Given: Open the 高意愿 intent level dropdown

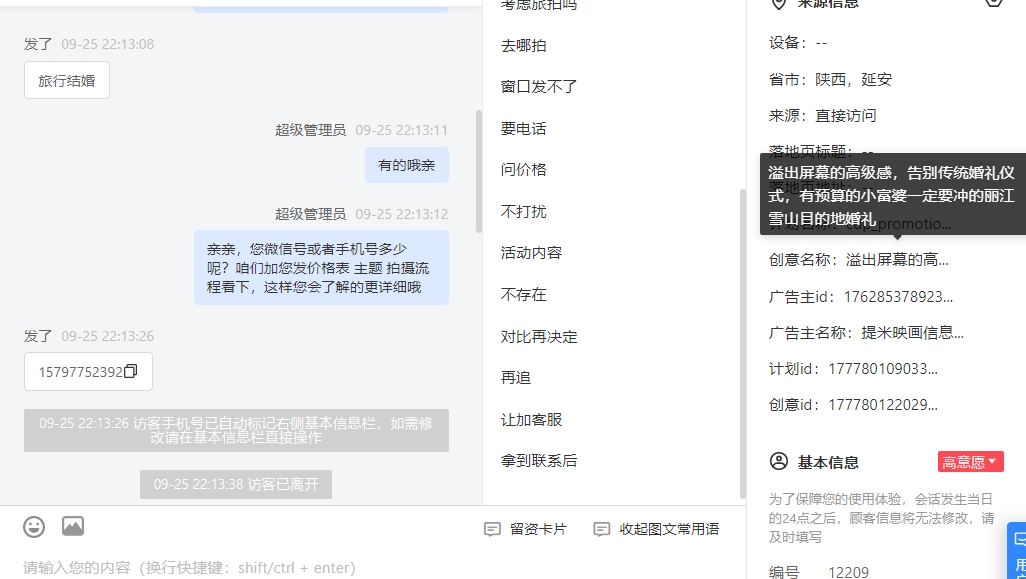Looking at the screenshot, I should pyautogui.click(x=970, y=462).
